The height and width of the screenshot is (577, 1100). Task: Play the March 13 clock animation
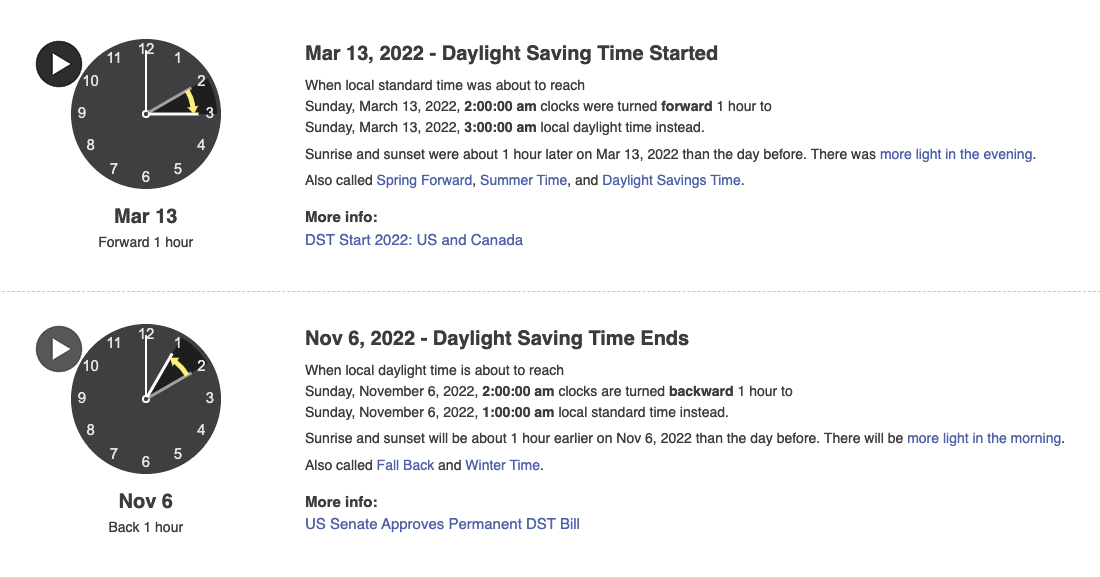[x=58, y=62]
